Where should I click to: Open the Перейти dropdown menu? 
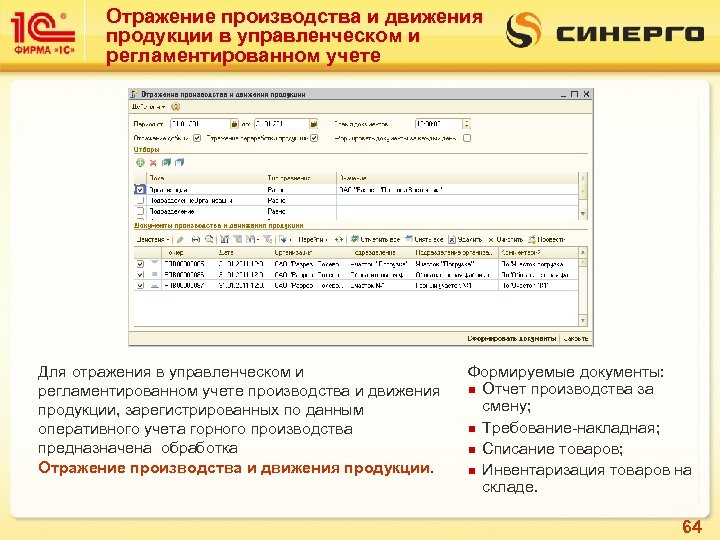point(313,239)
